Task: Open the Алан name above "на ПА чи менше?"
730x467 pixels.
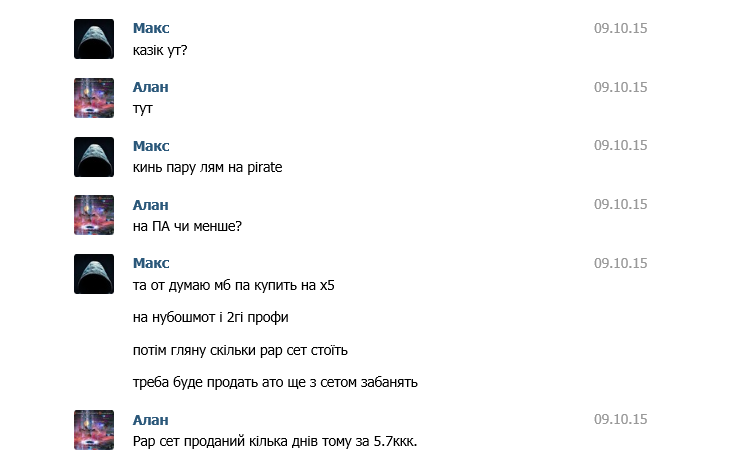Action: (150, 205)
